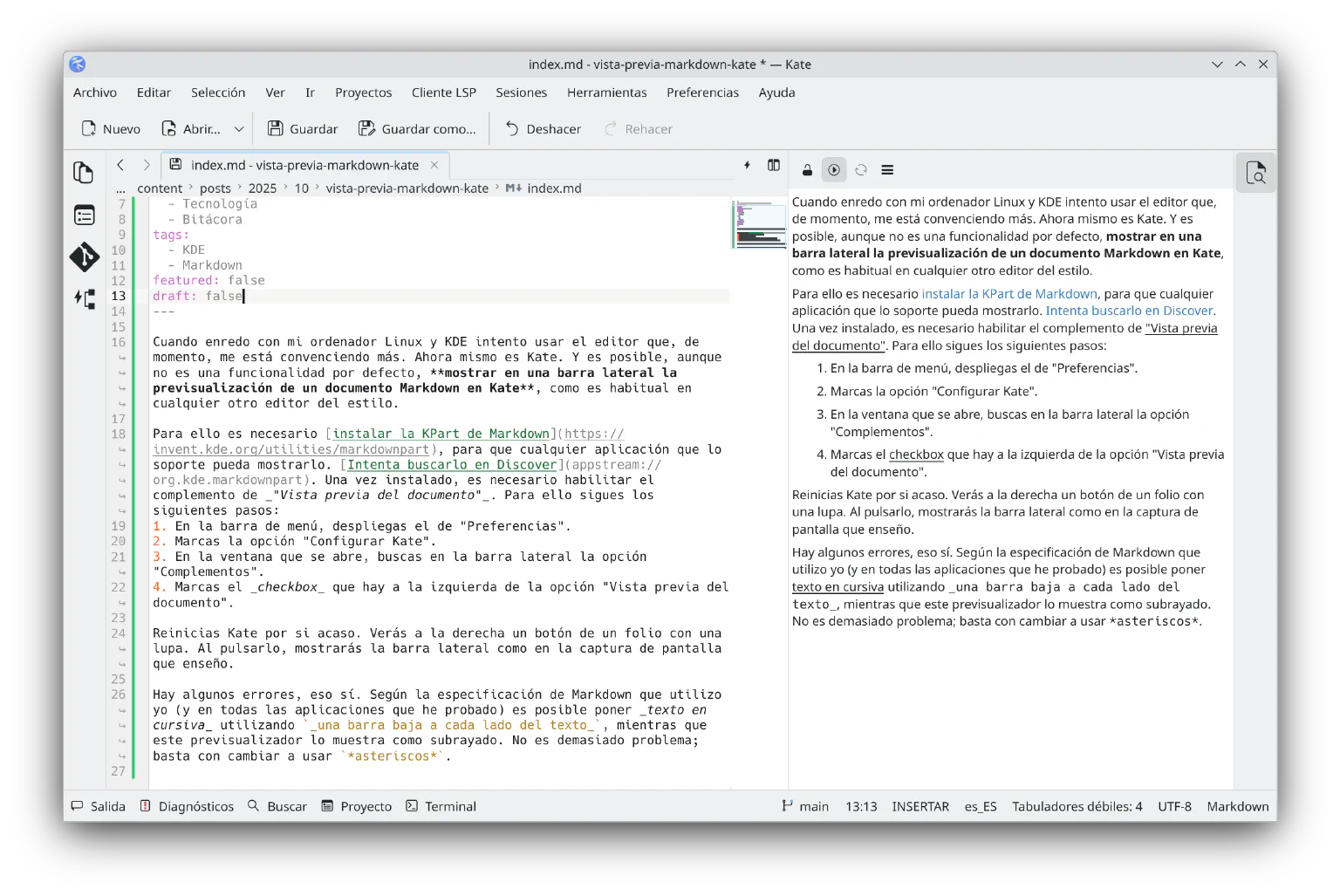Viewport: 1340px width, 896px height.
Task: Close the index.md tab
Action: [434, 165]
